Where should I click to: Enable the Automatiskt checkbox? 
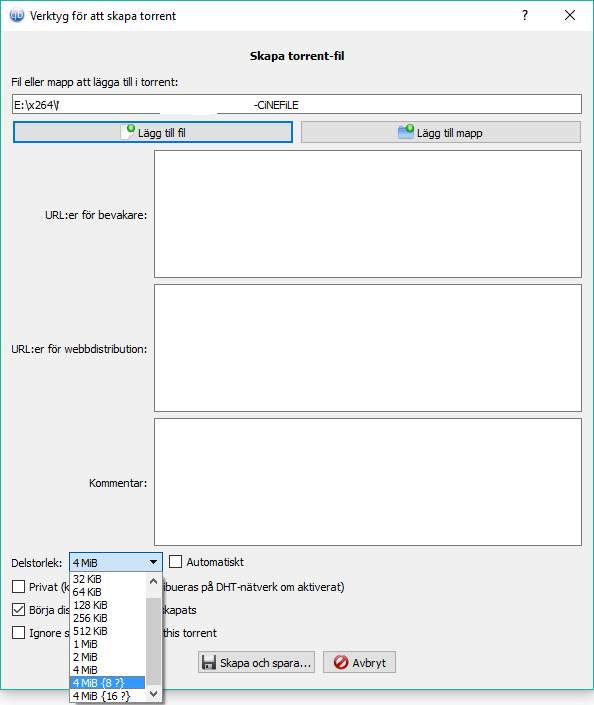[175, 562]
